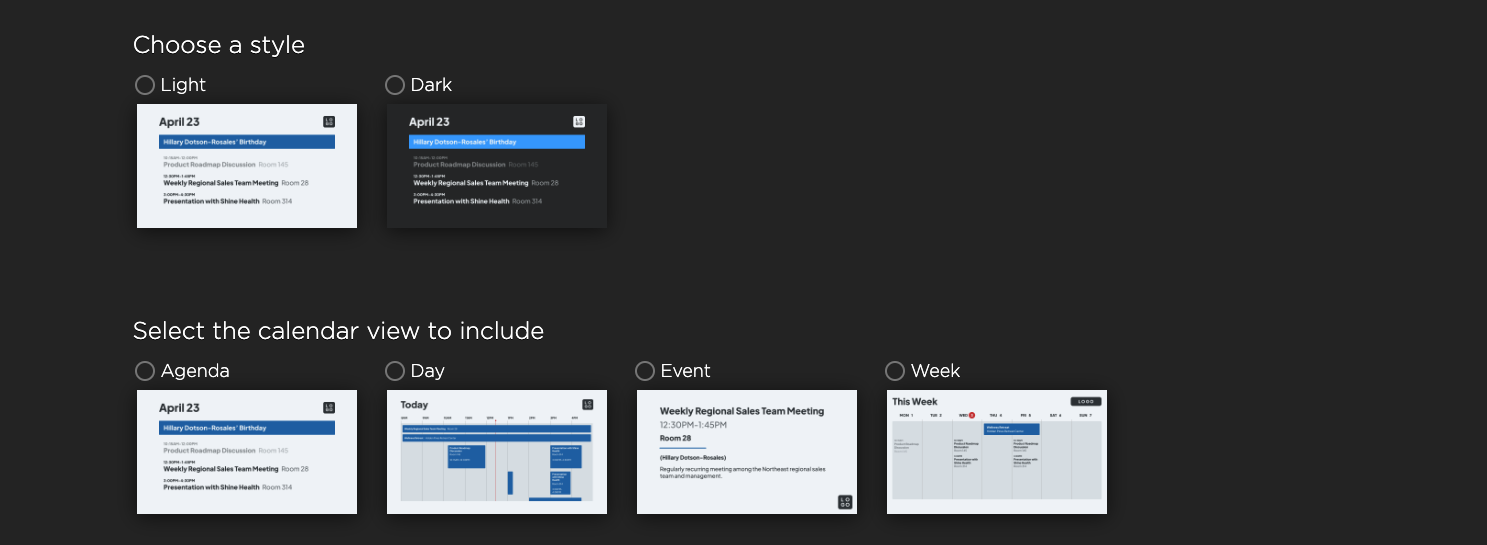
Task: Pick the Event calendar view radio button
Action: click(645, 371)
